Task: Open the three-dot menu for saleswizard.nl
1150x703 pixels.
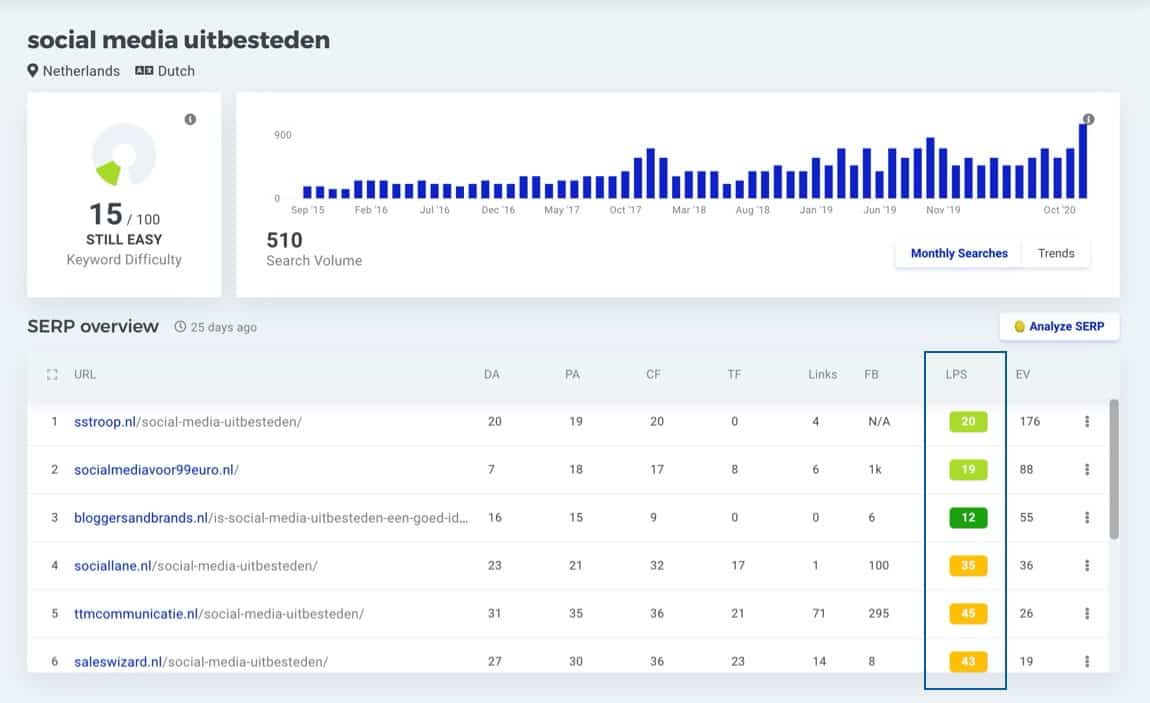Action: tap(1087, 661)
